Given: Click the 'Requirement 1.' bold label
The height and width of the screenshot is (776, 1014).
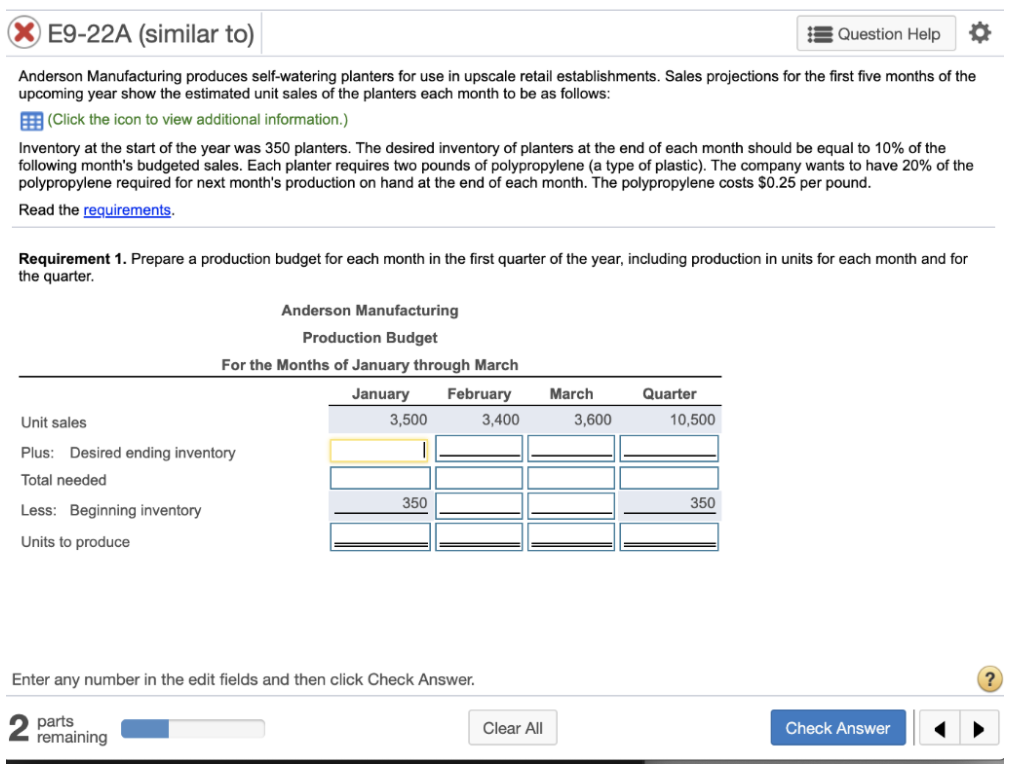Looking at the screenshot, I should tap(72, 259).
